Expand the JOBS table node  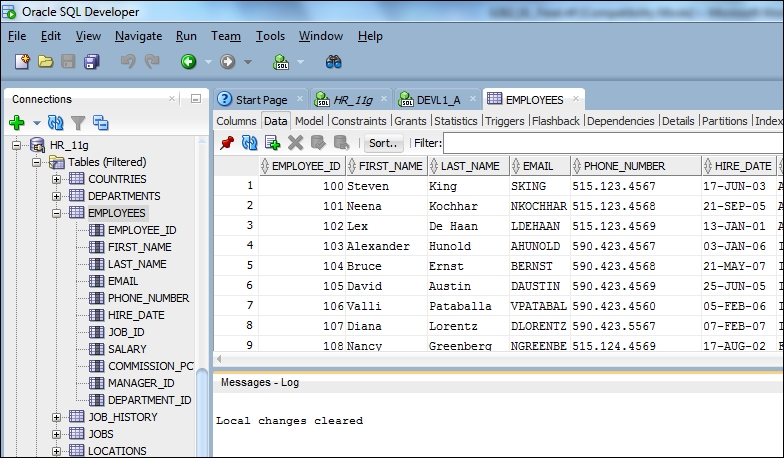[56, 434]
